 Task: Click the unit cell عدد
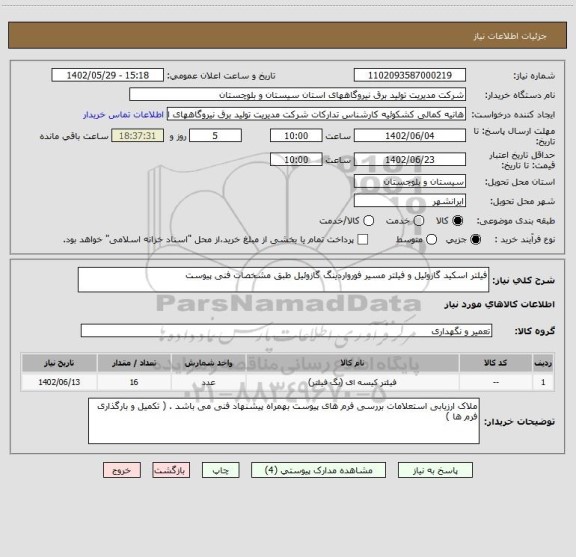[208, 382]
